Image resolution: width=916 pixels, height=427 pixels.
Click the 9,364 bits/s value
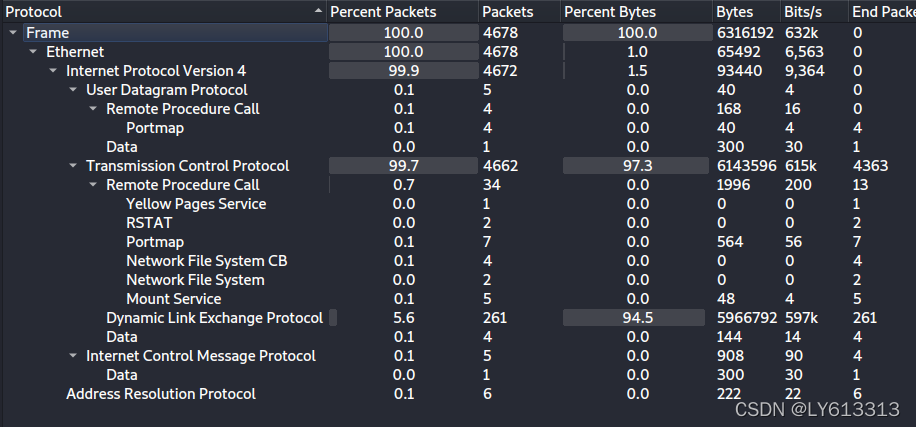pyautogui.click(x=804, y=71)
